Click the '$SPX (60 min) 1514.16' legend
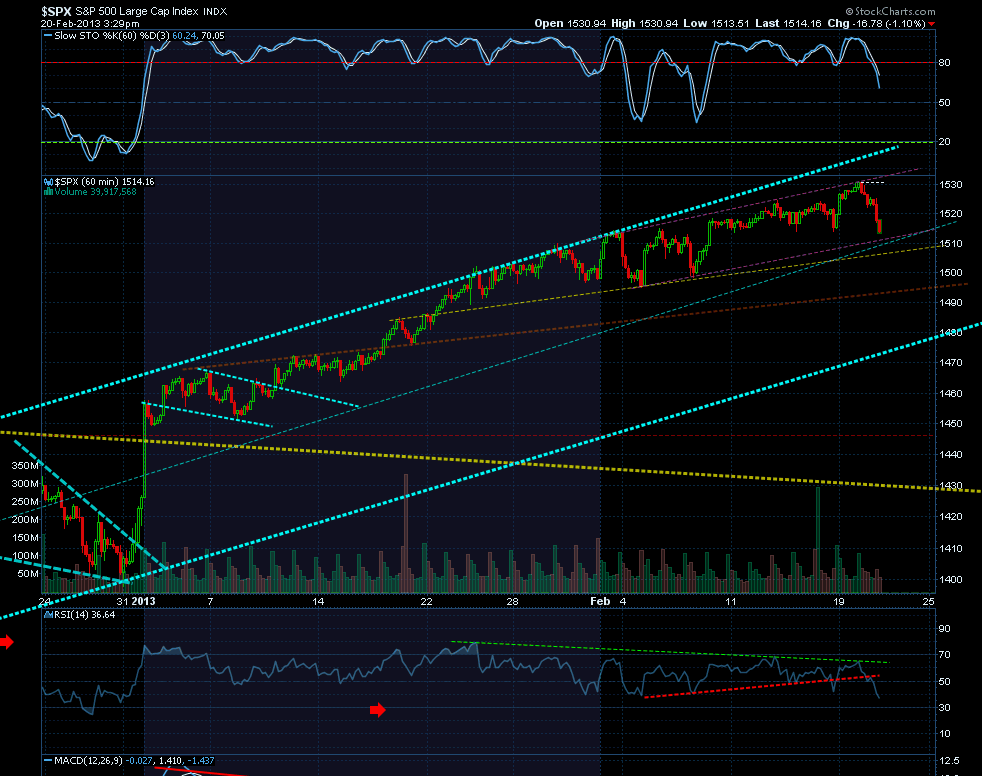The image size is (982, 776). (x=105, y=182)
